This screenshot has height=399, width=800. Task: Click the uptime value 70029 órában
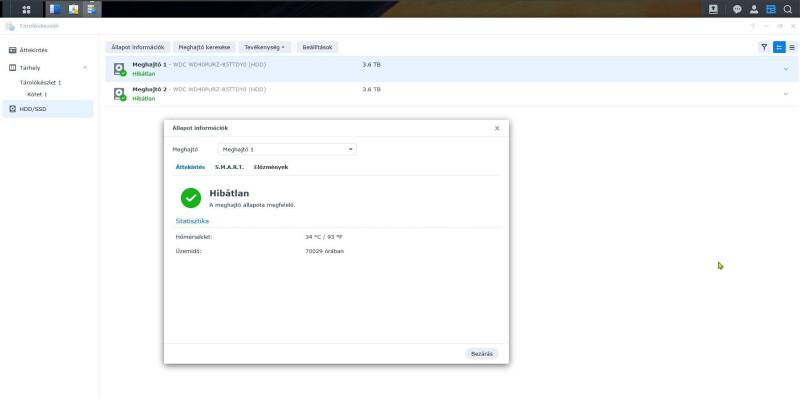tap(324, 251)
